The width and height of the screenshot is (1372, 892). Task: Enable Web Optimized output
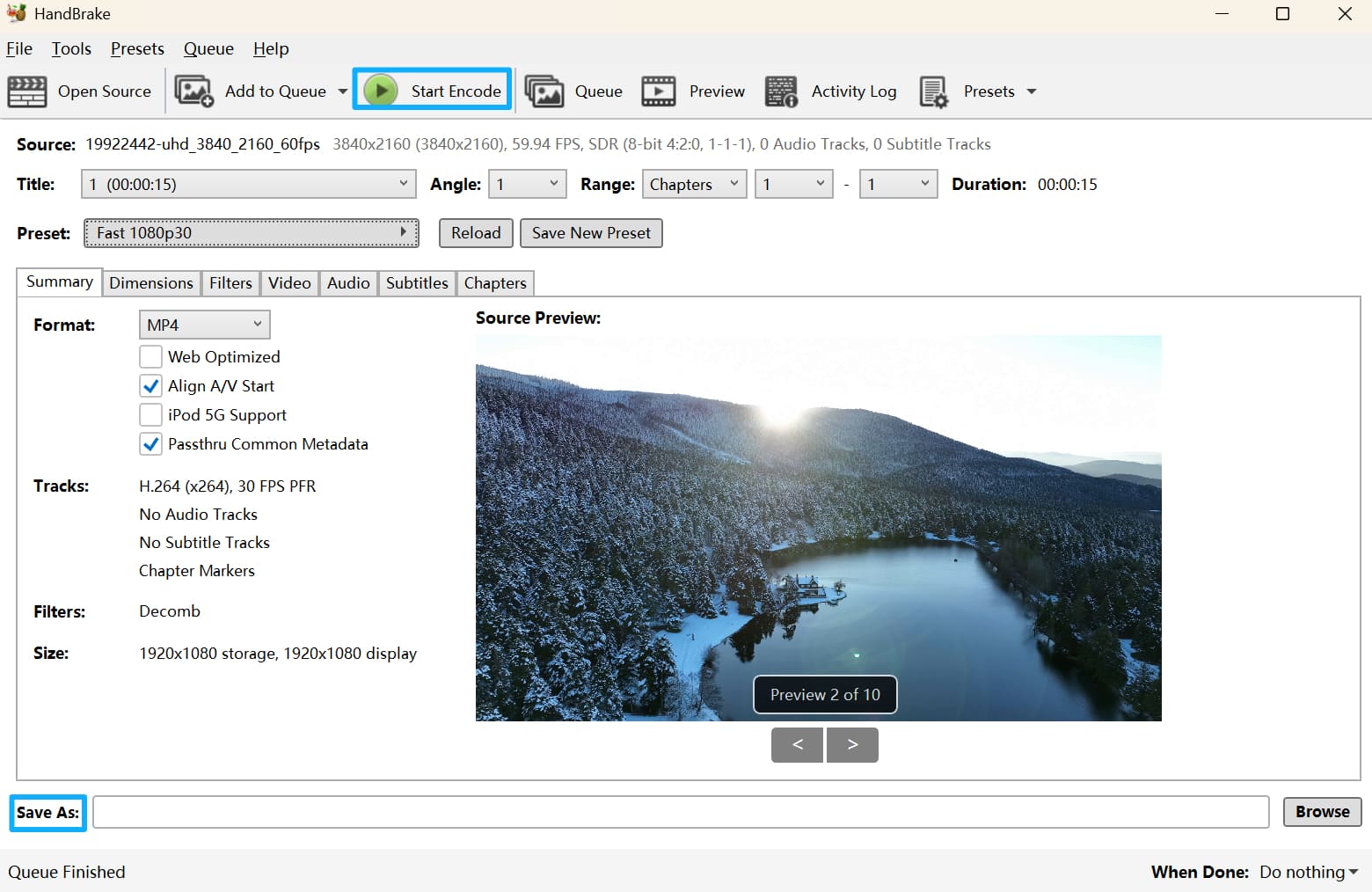click(x=150, y=356)
